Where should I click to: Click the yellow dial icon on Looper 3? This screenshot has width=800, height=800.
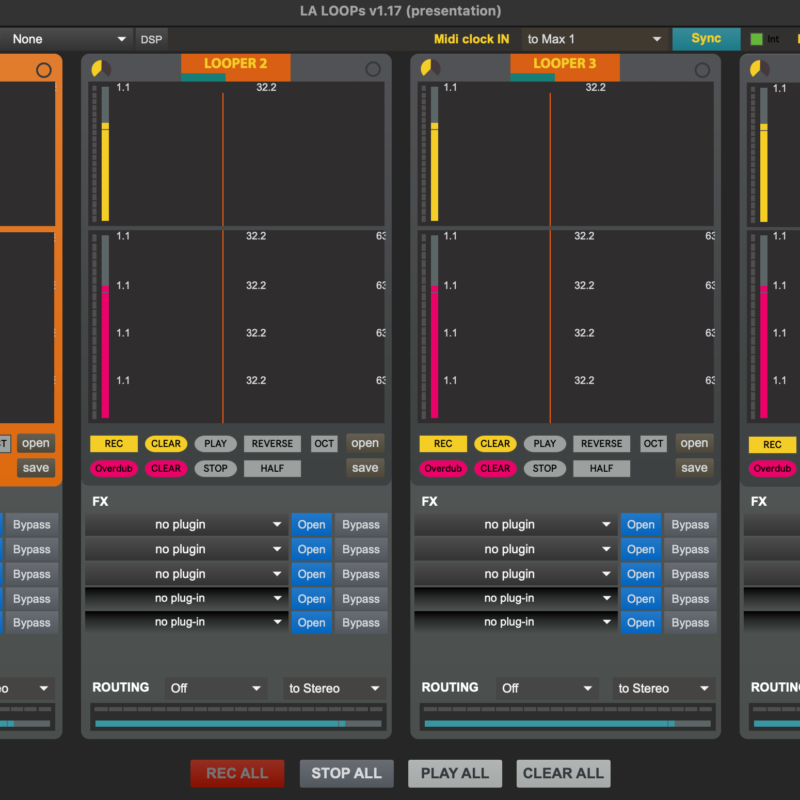[x=430, y=69]
